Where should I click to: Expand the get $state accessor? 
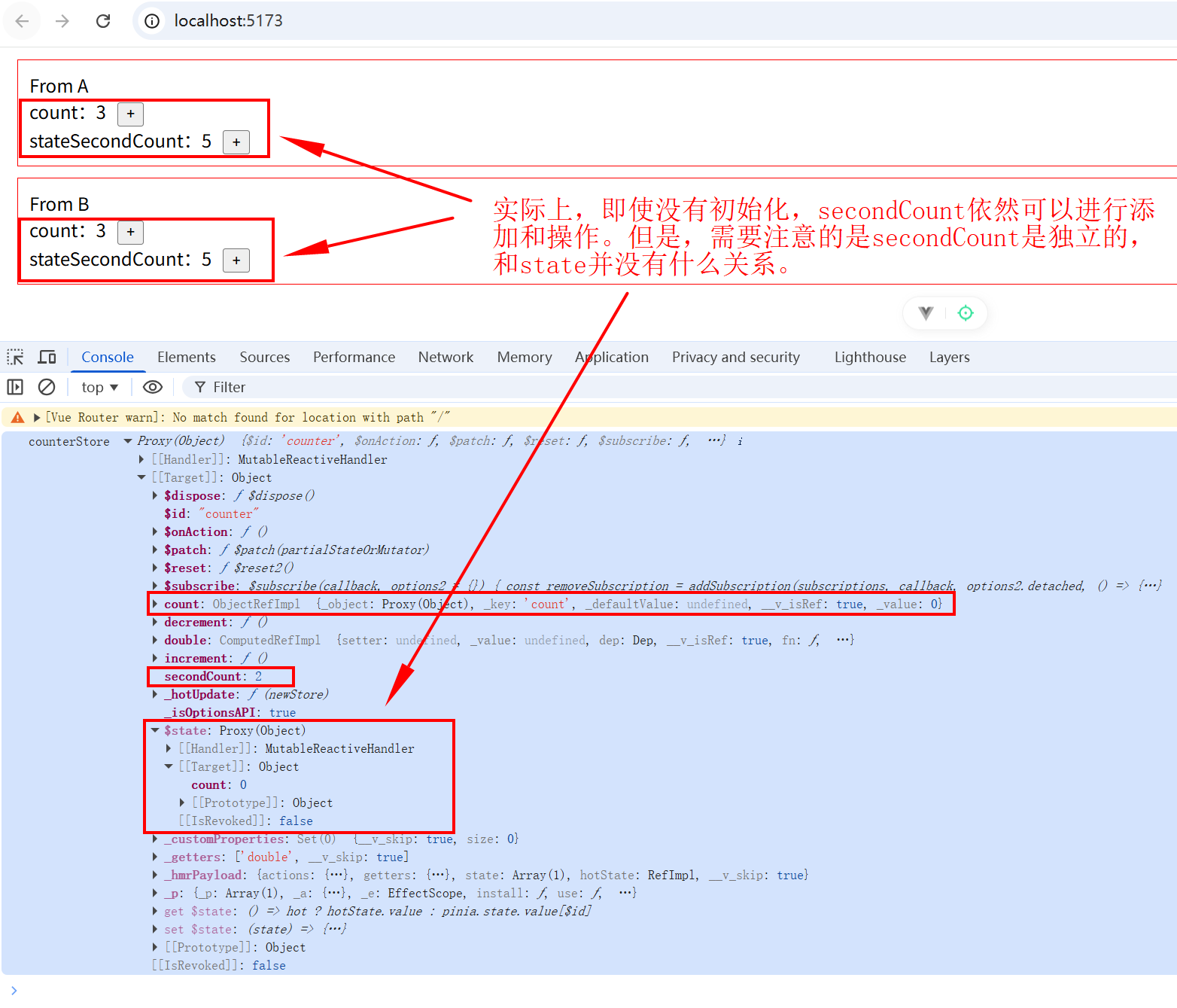click(155, 911)
